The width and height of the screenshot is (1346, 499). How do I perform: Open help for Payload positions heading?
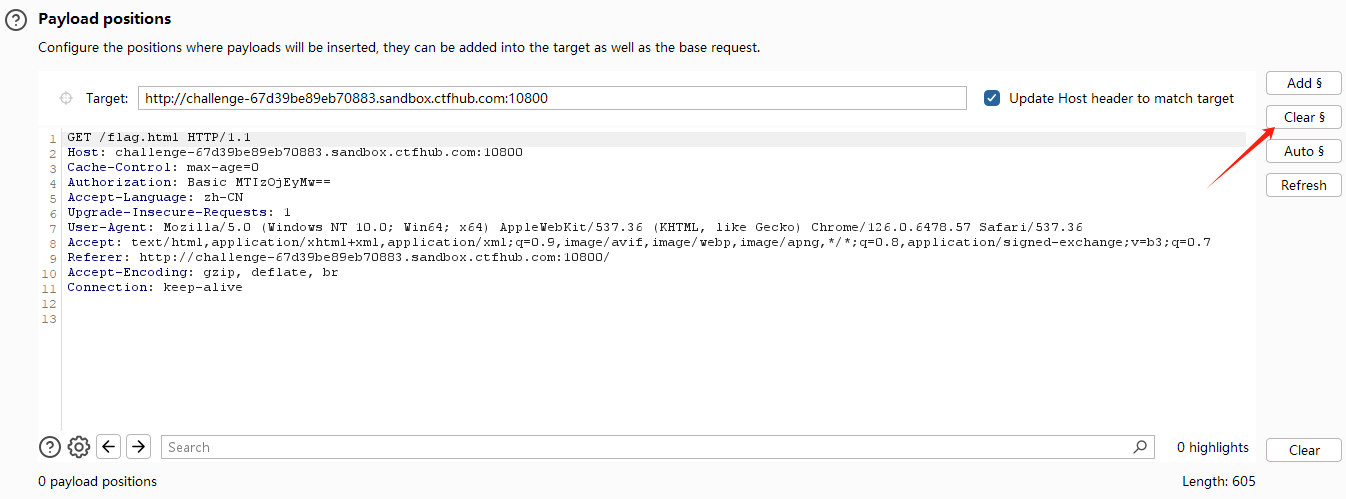click(16, 20)
